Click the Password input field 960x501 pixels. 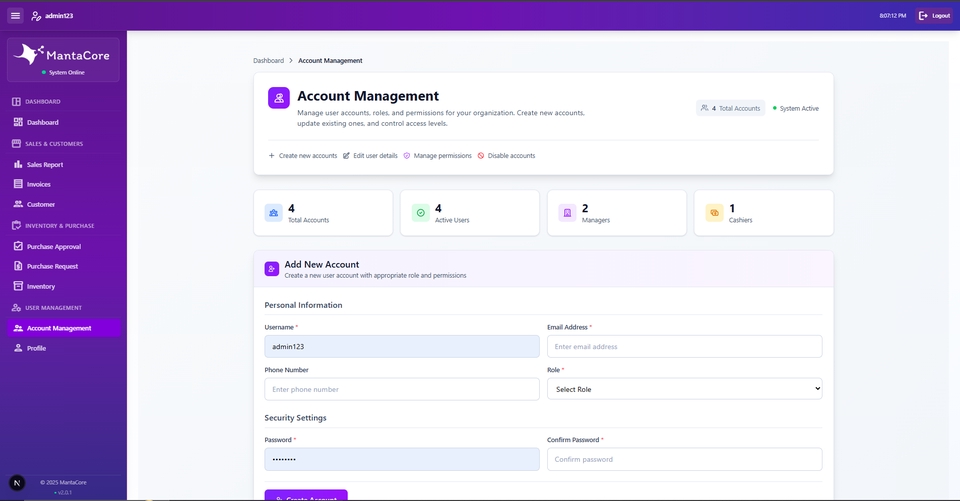click(x=402, y=459)
